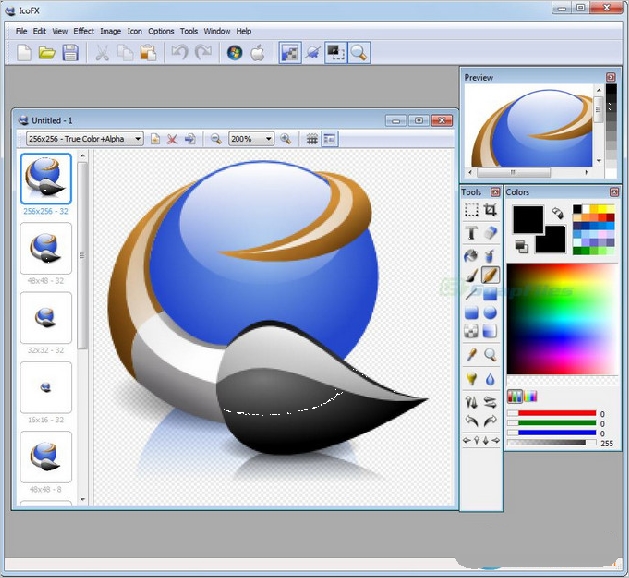Collapse the Colors panel
629x578 pixels.
coord(614,192)
